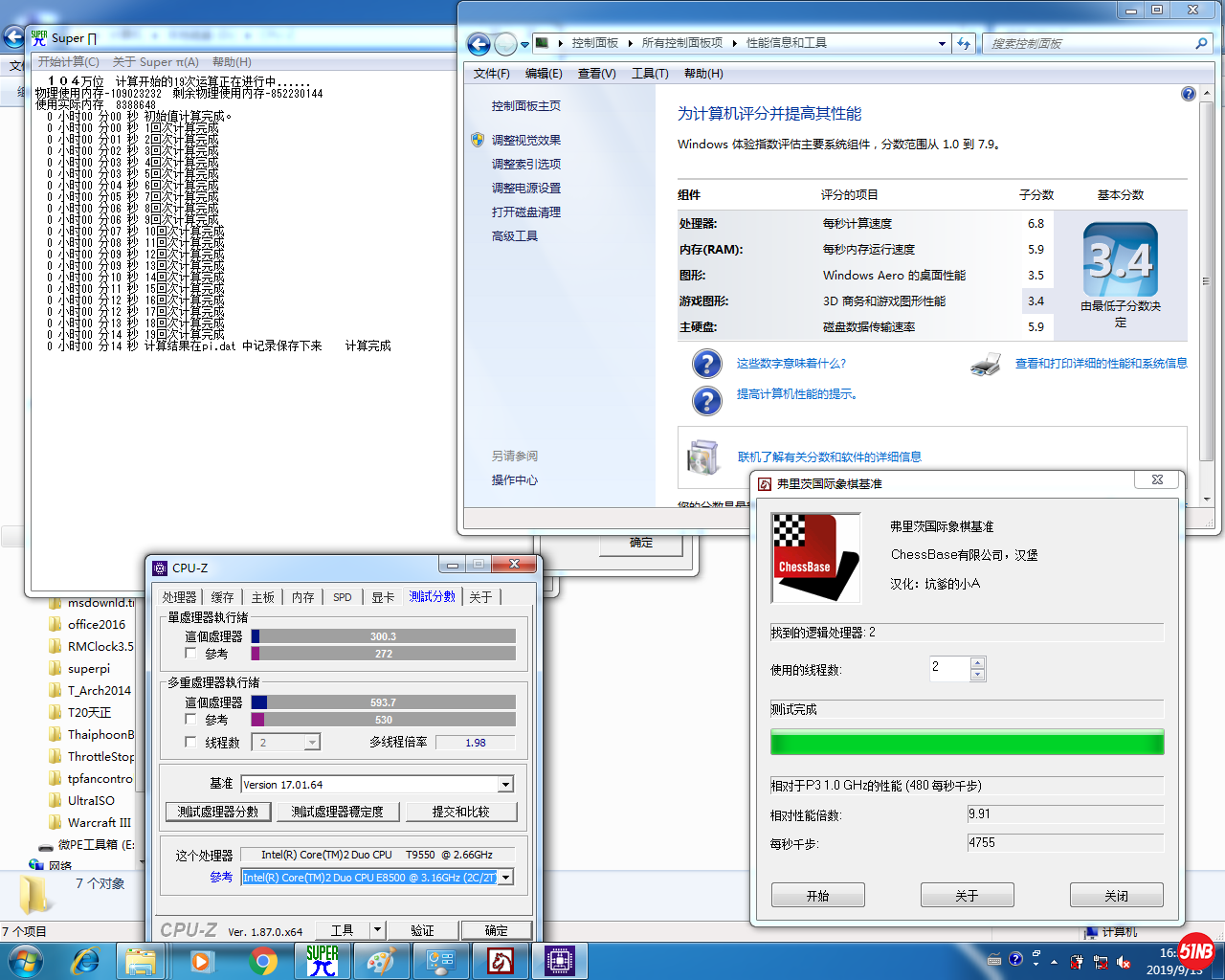Expand the arrow after 所有控制面板项 in the breadcrumb
Image resolution: width=1225 pixels, height=980 pixels.
point(735,43)
